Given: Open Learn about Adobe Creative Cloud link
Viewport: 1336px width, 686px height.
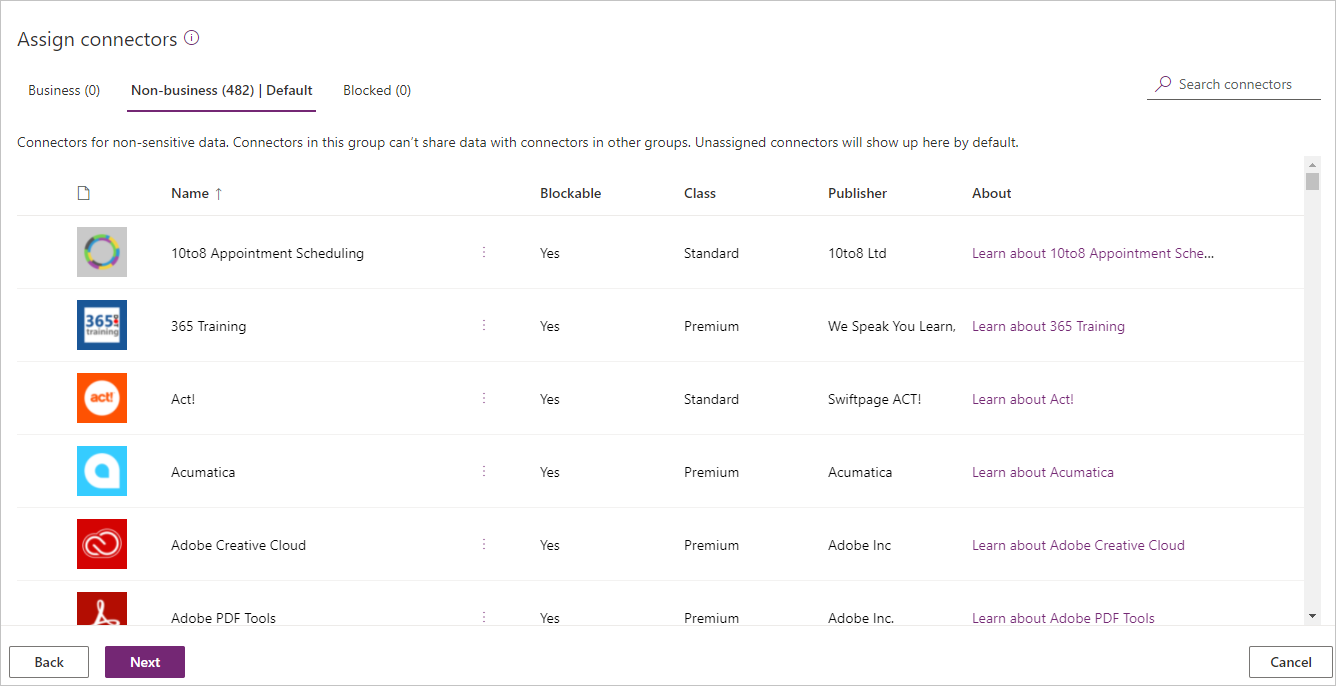Looking at the screenshot, I should point(1078,545).
